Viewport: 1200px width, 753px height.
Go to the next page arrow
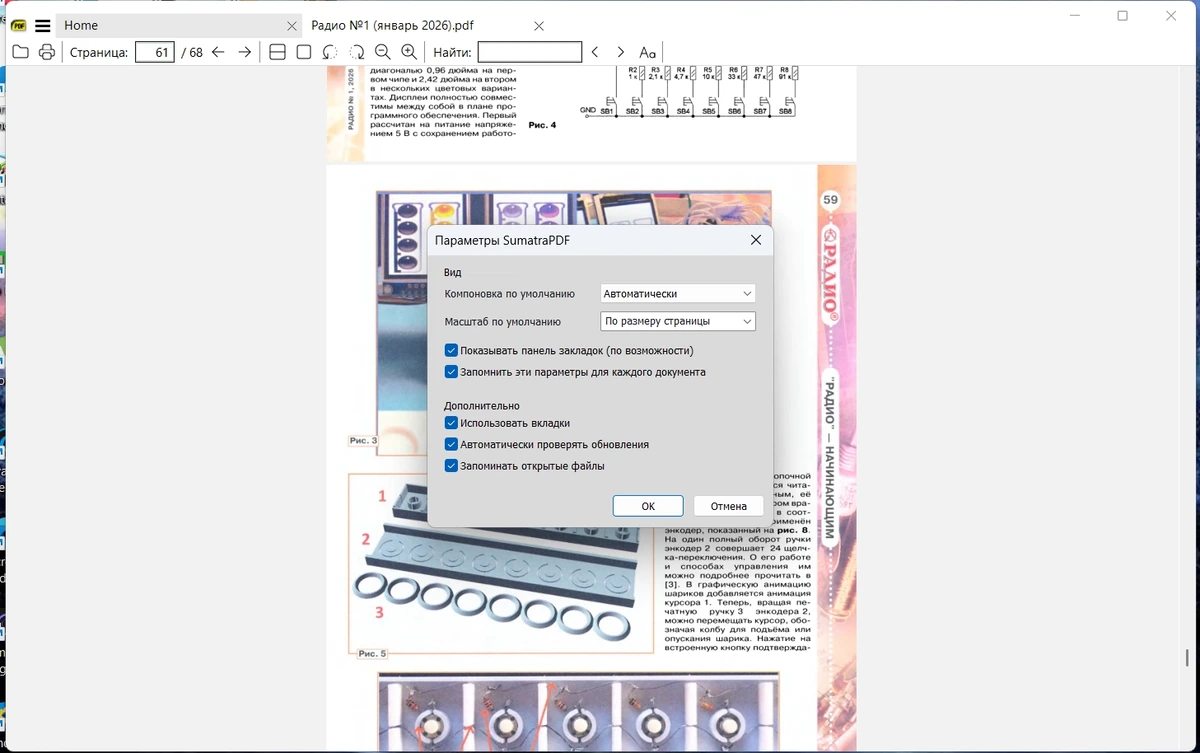[245, 52]
